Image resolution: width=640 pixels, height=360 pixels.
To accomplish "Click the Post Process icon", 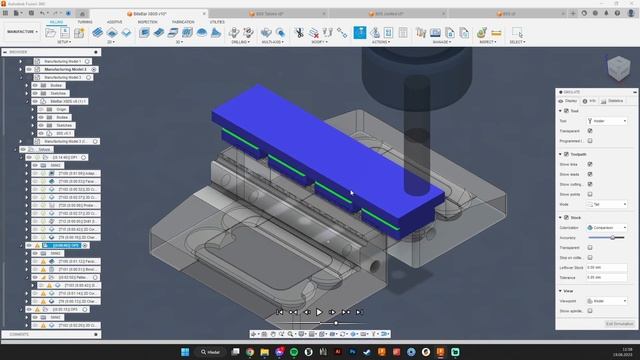I will click(375, 33).
